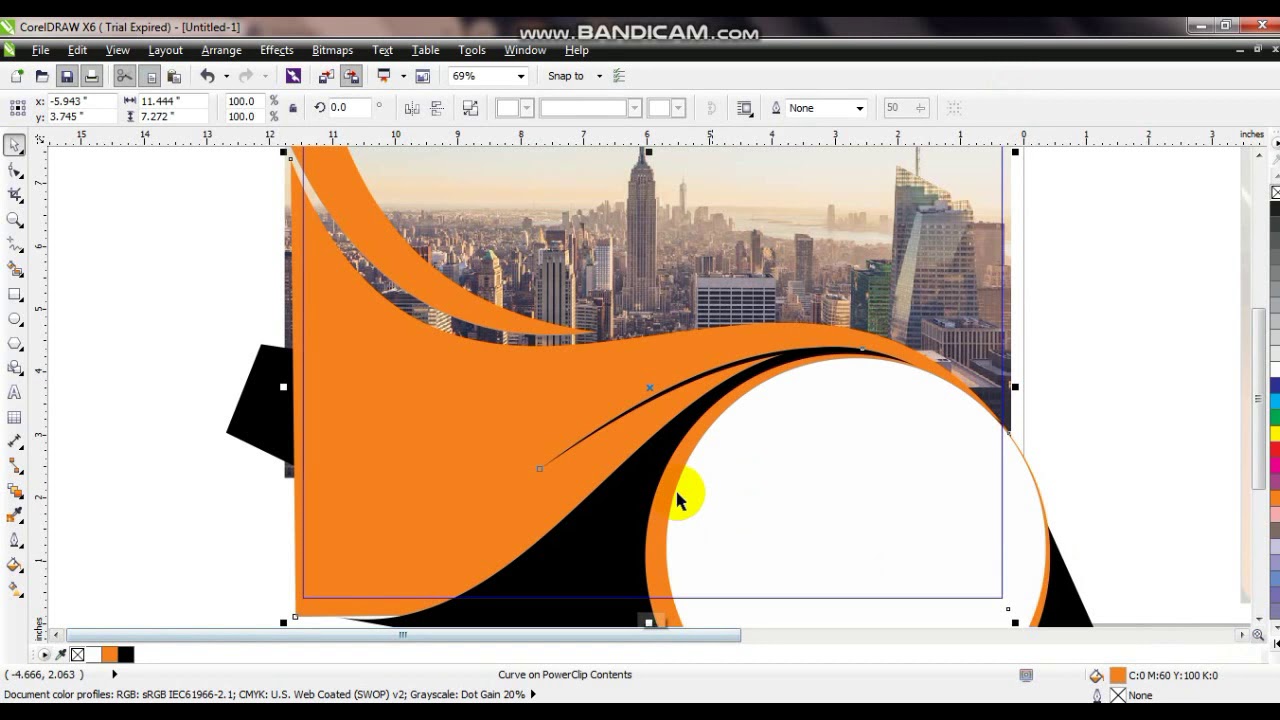Select the Color Eyedropper tool

(15, 516)
